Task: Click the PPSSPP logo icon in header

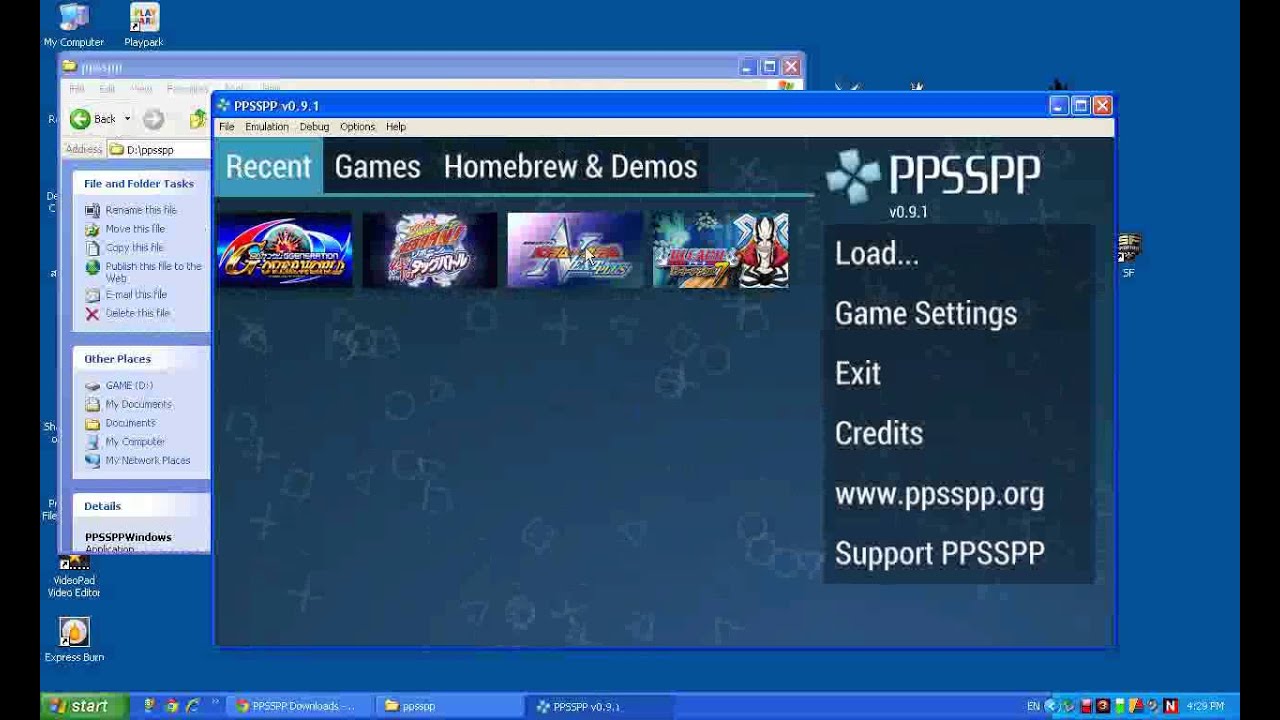Action: [853, 177]
